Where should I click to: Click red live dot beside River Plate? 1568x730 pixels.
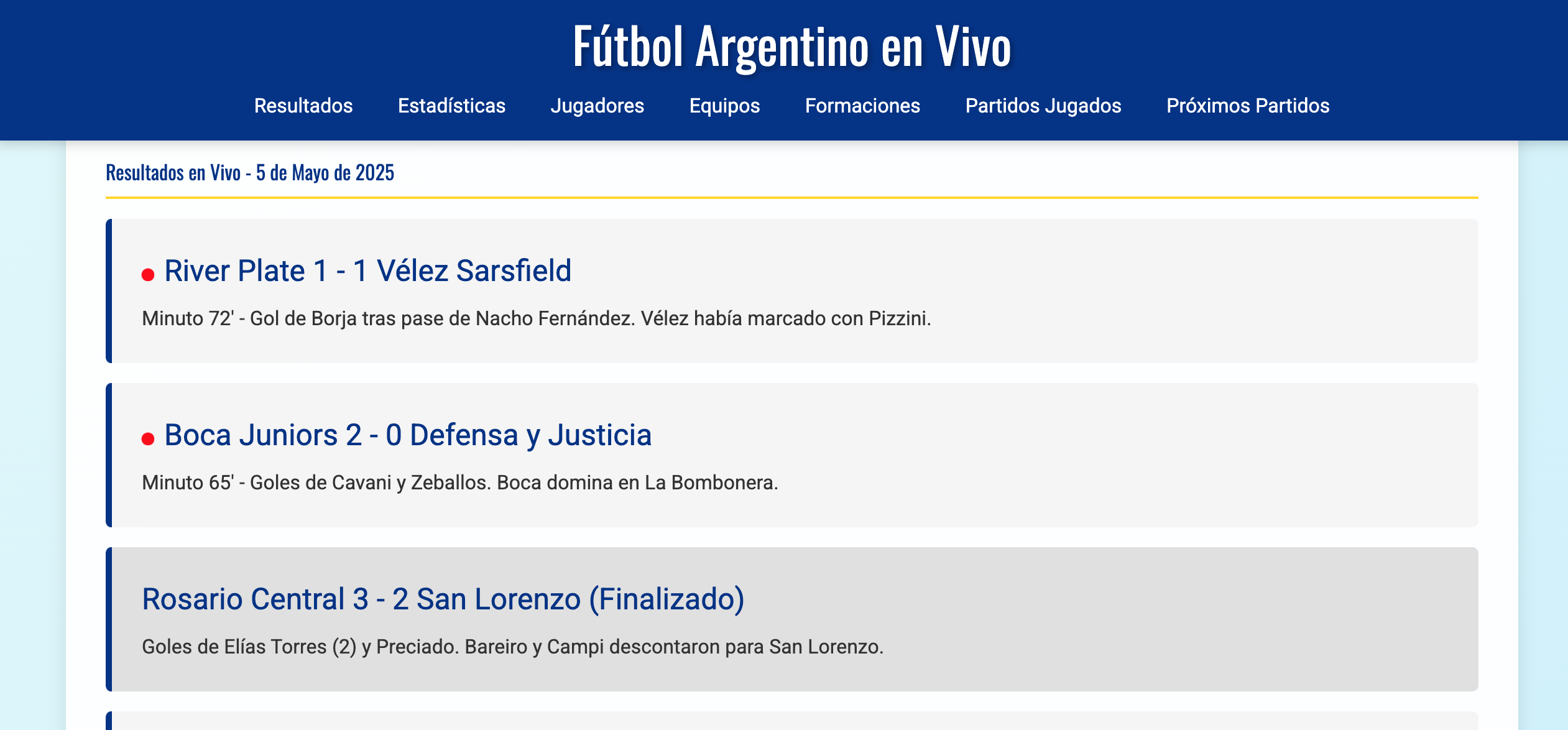pos(148,275)
